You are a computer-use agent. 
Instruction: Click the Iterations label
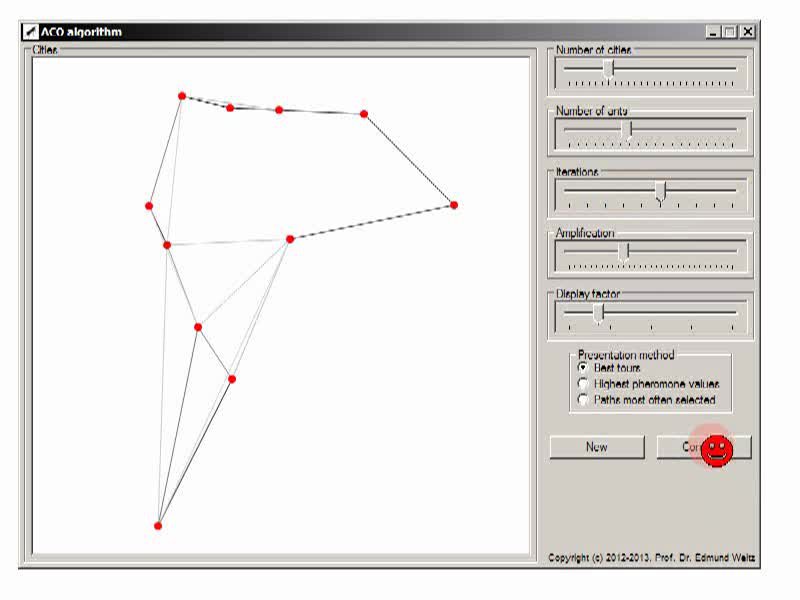tap(577, 172)
